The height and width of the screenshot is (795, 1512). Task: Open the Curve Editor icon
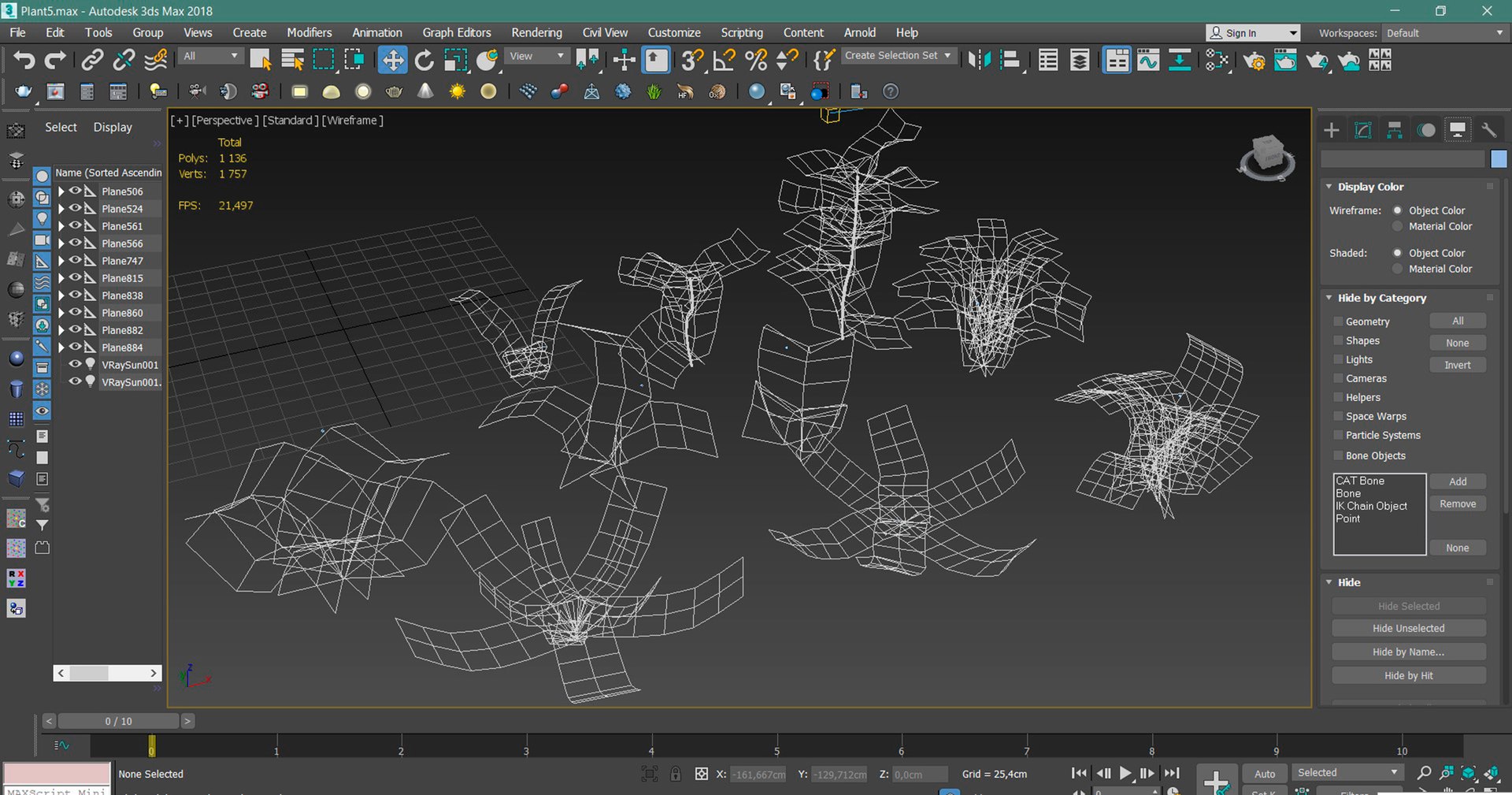click(x=1148, y=60)
